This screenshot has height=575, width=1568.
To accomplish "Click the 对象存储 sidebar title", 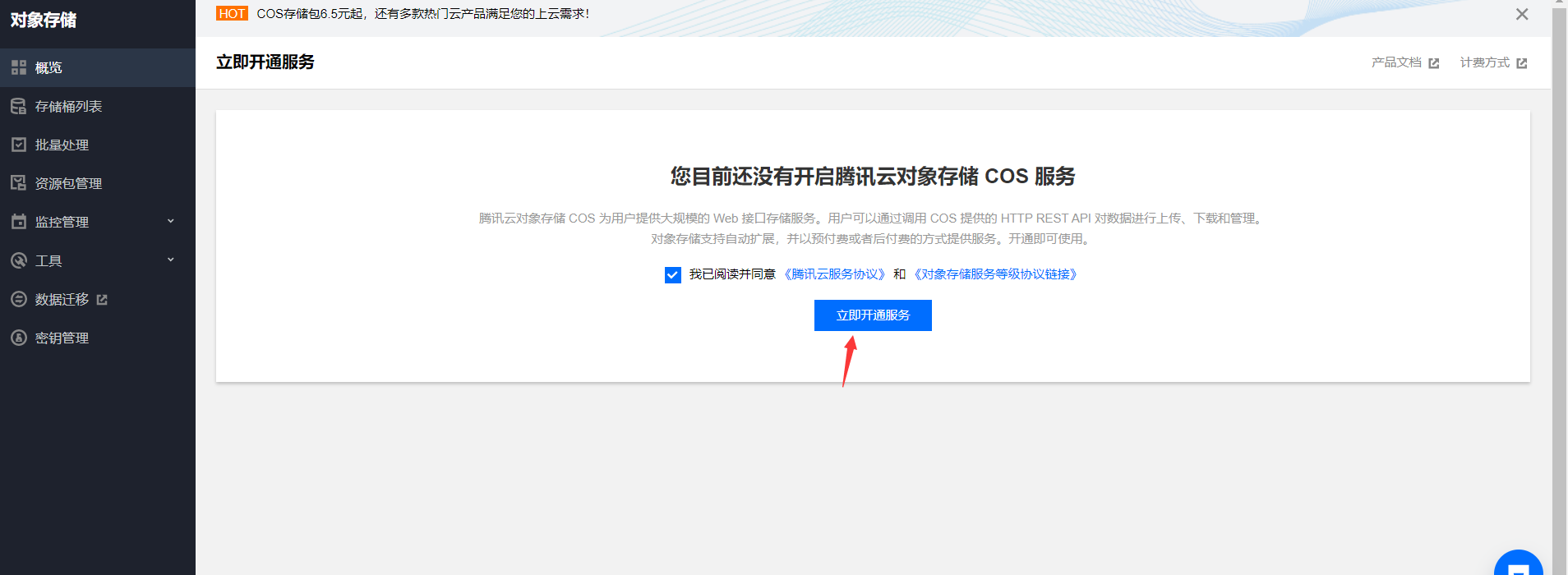I will (x=44, y=20).
